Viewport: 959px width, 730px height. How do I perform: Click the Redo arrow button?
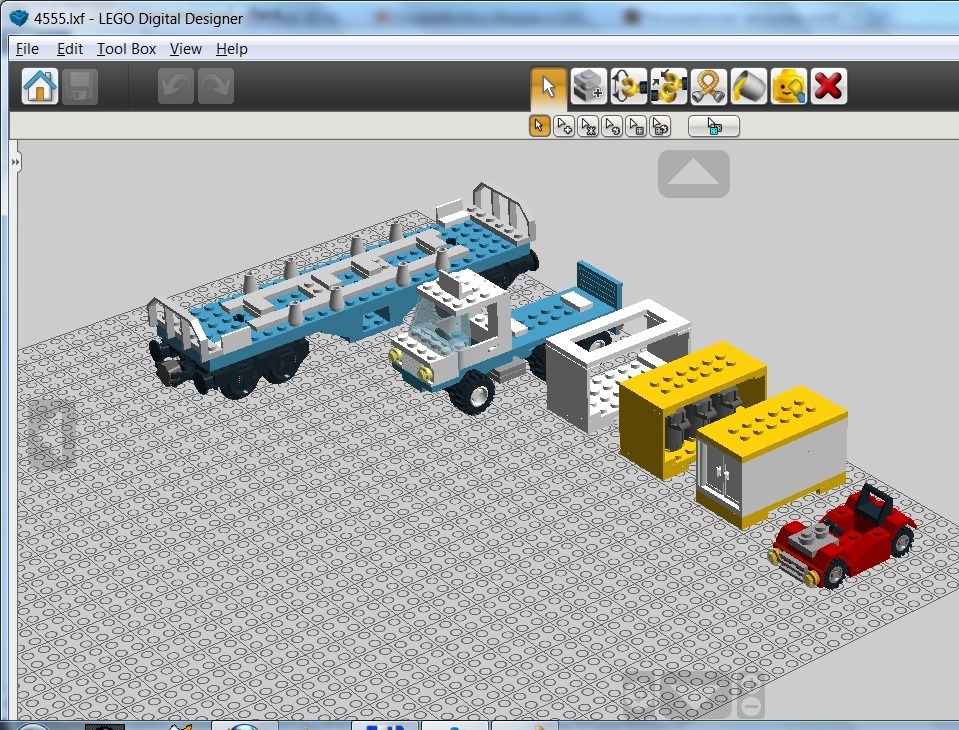point(215,86)
